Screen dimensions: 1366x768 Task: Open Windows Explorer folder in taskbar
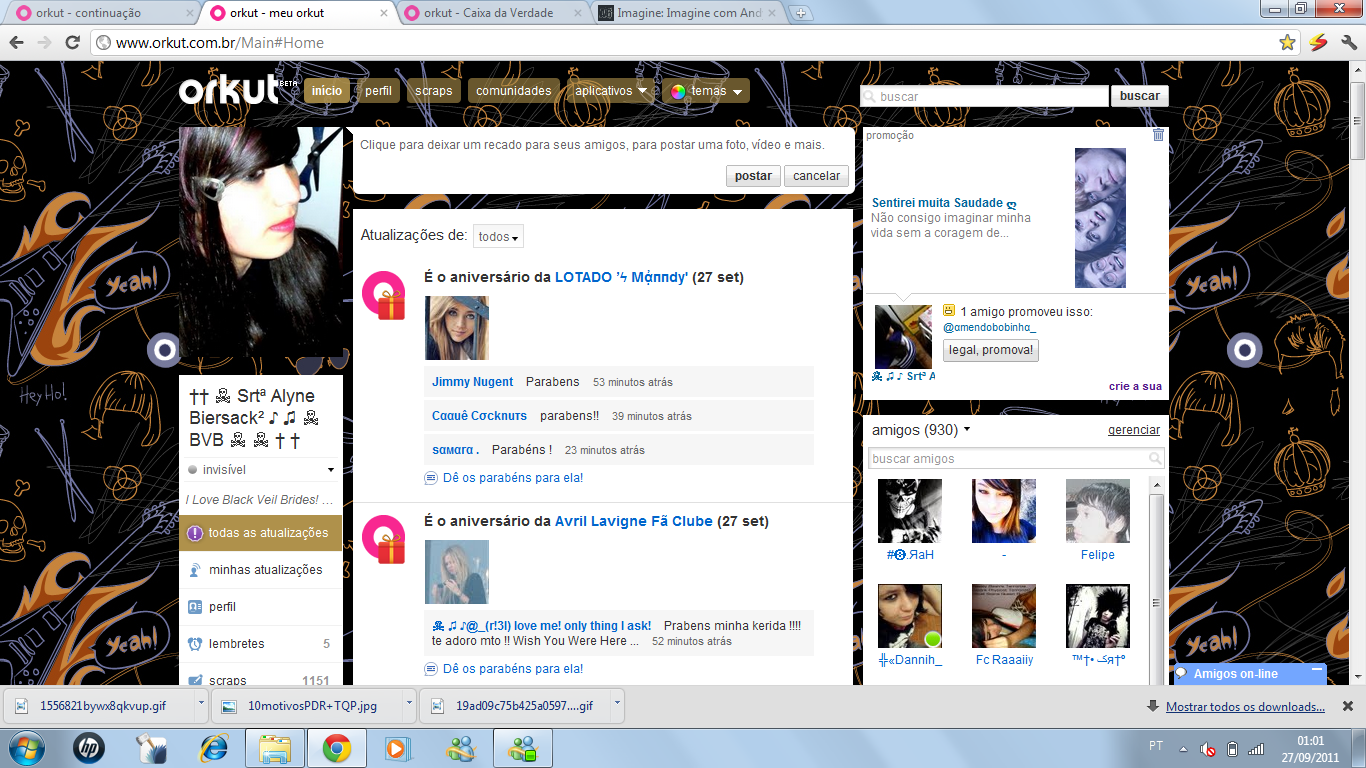[274, 748]
